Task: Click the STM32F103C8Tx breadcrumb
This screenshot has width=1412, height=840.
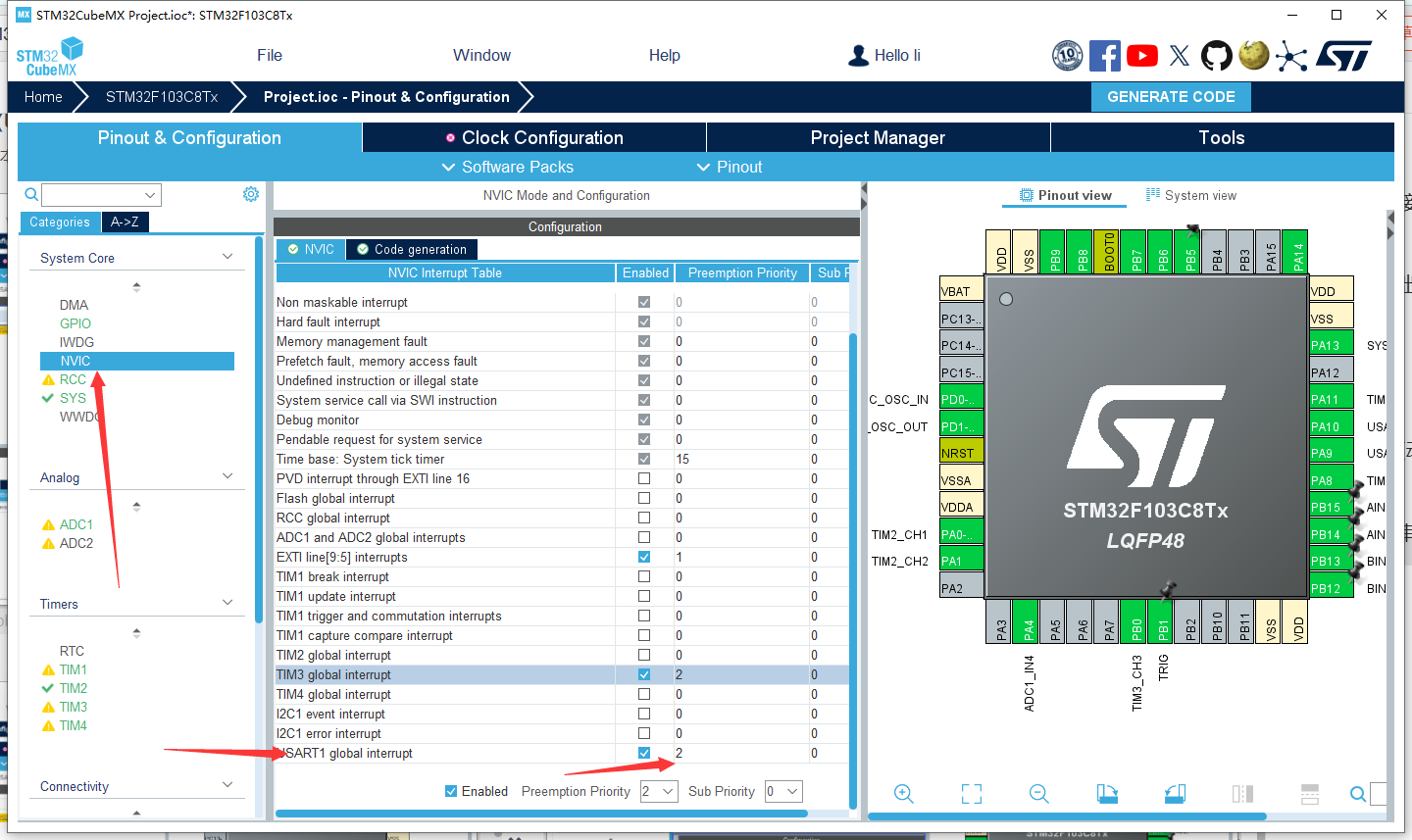Action: coord(162,96)
